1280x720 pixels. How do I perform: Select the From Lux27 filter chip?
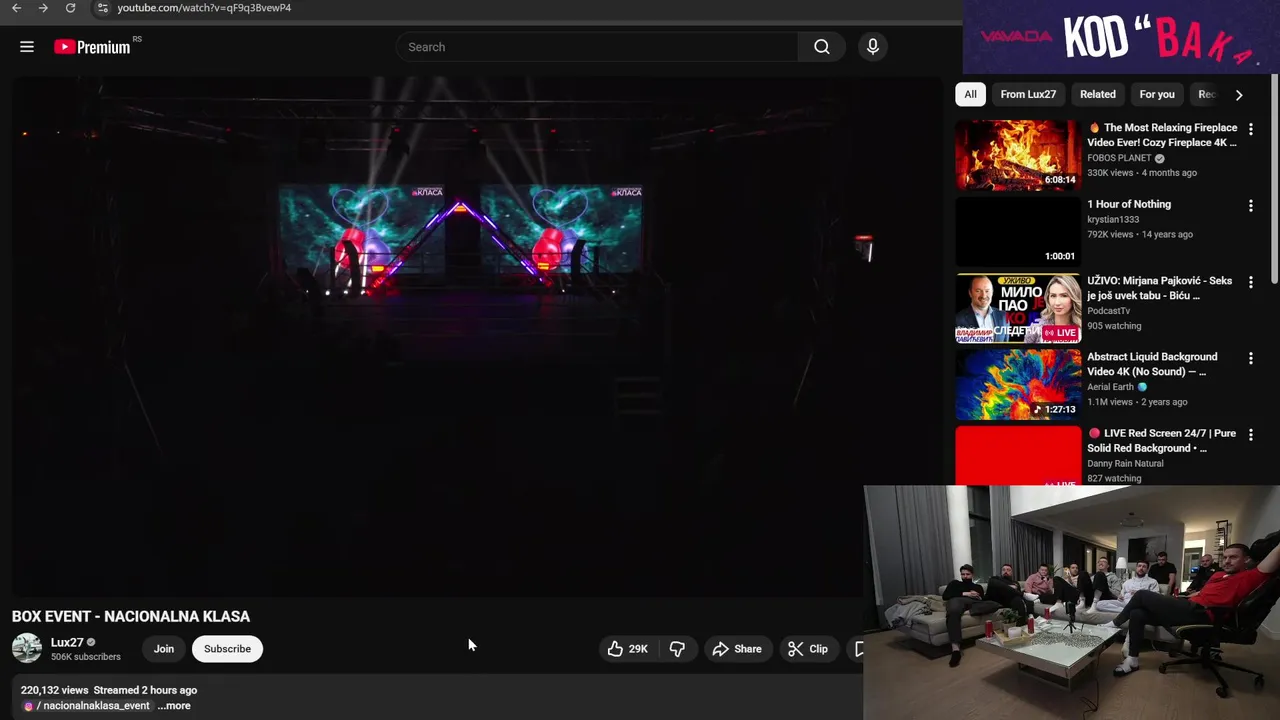(x=1028, y=94)
